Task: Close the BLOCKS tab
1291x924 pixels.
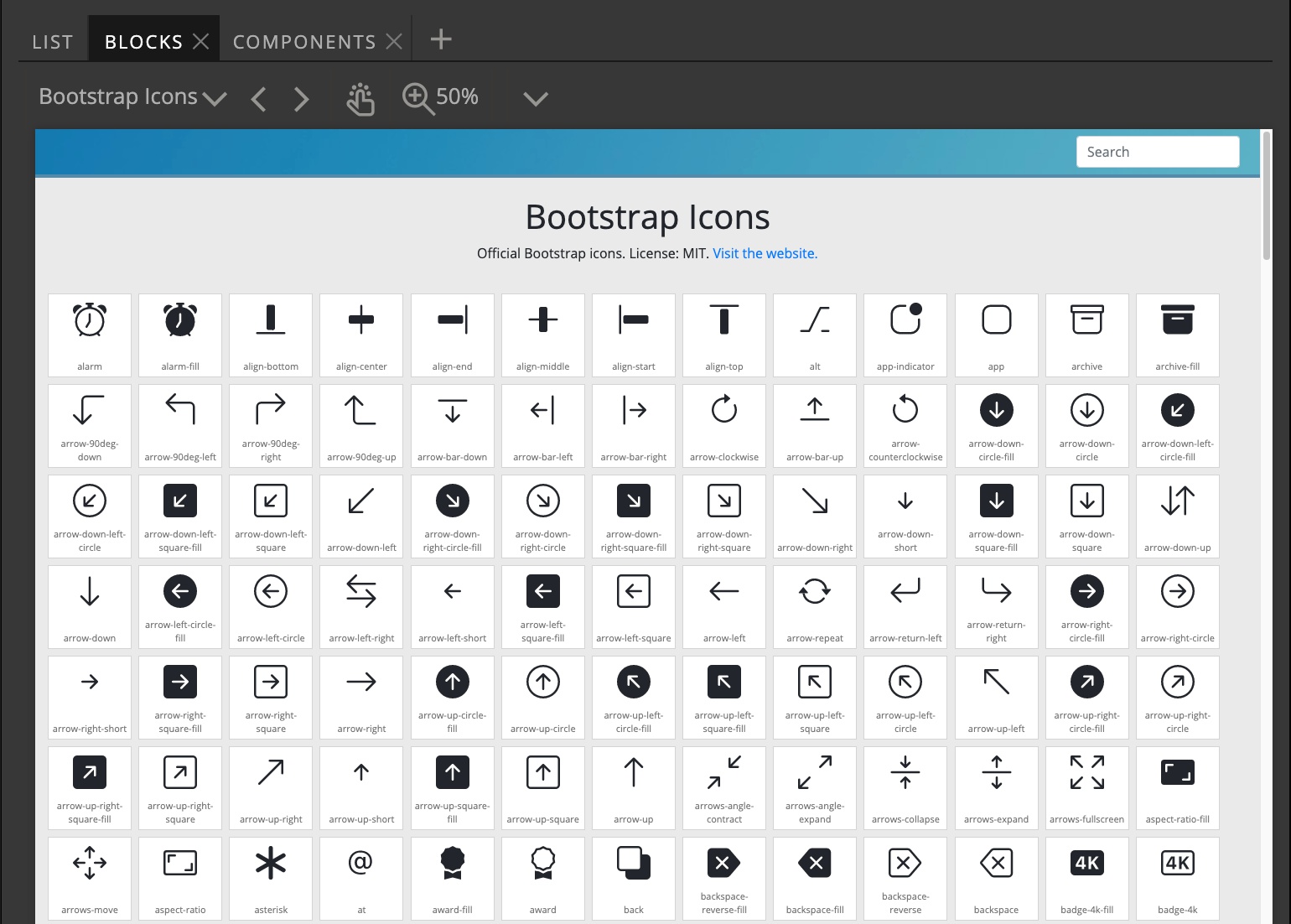Action: click(201, 41)
